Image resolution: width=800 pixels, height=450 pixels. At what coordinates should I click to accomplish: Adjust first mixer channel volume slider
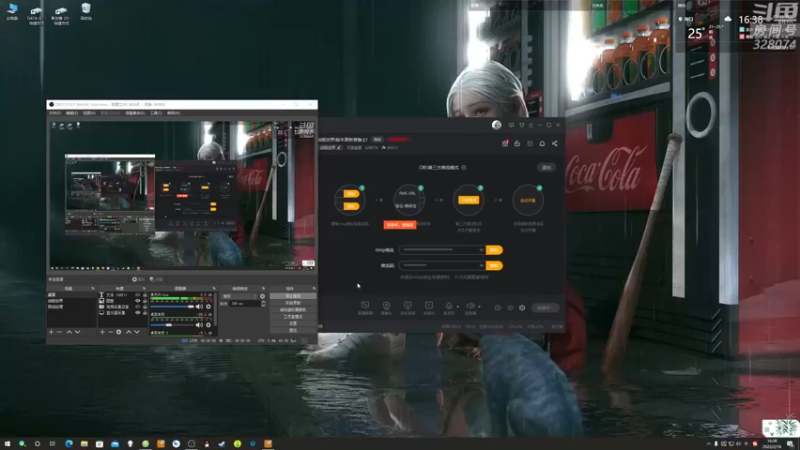click(172, 307)
